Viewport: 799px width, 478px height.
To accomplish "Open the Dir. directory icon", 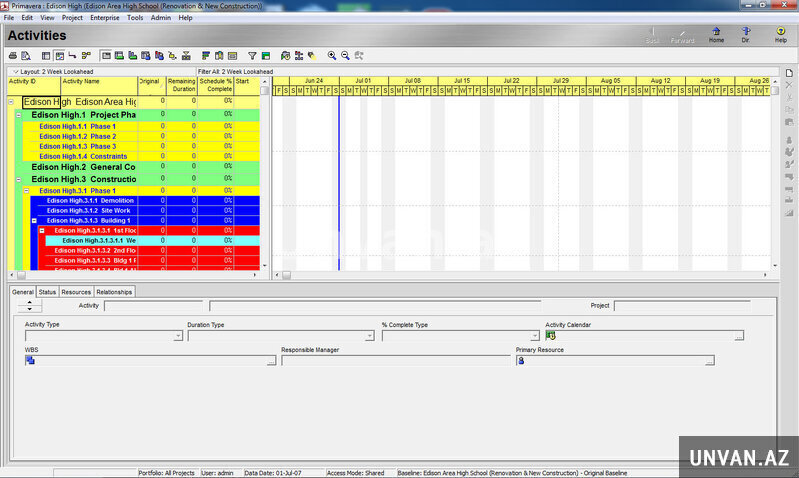I will (745, 35).
